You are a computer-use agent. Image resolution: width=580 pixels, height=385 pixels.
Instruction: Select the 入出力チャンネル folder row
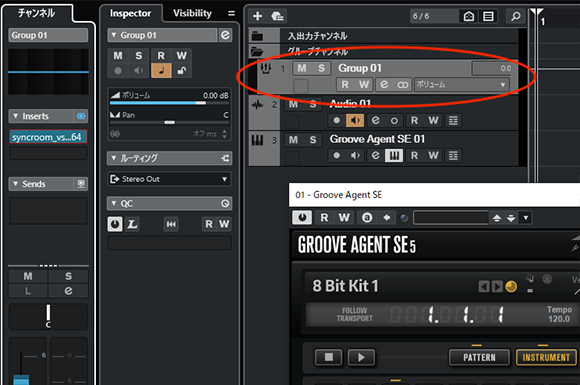(x=384, y=36)
